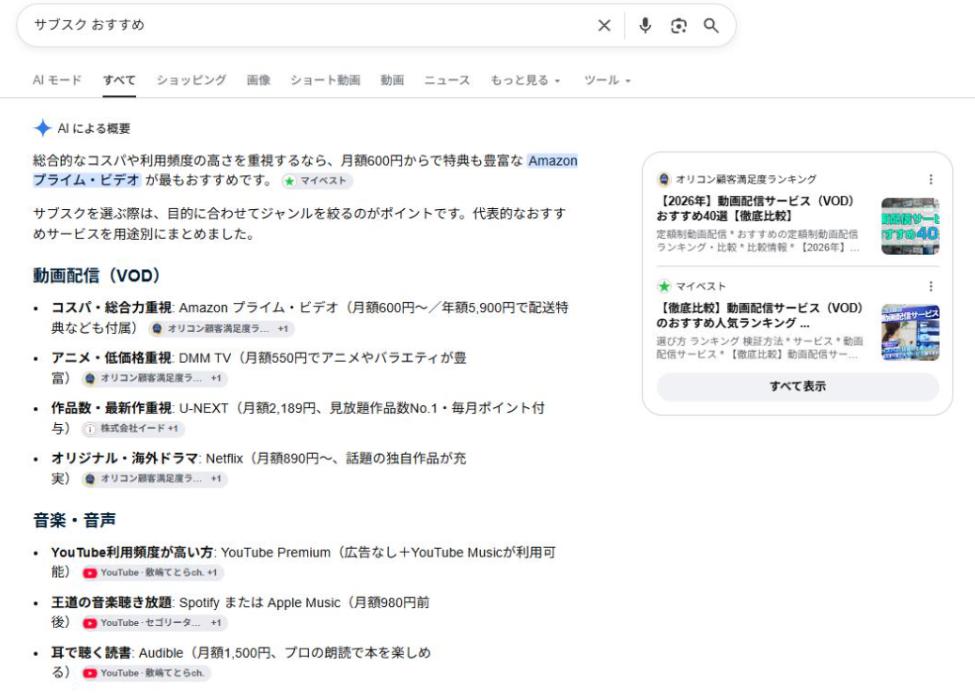Open source chip for Netflix bullet
The height and width of the screenshot is (696, 975).
[x=154, y=479]
